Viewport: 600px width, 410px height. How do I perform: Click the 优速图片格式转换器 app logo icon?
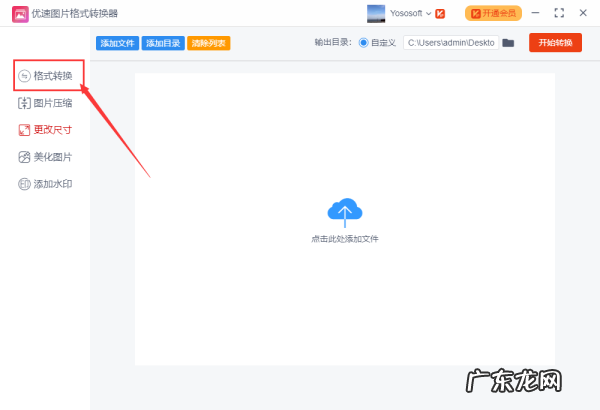(x=20, y=14)
